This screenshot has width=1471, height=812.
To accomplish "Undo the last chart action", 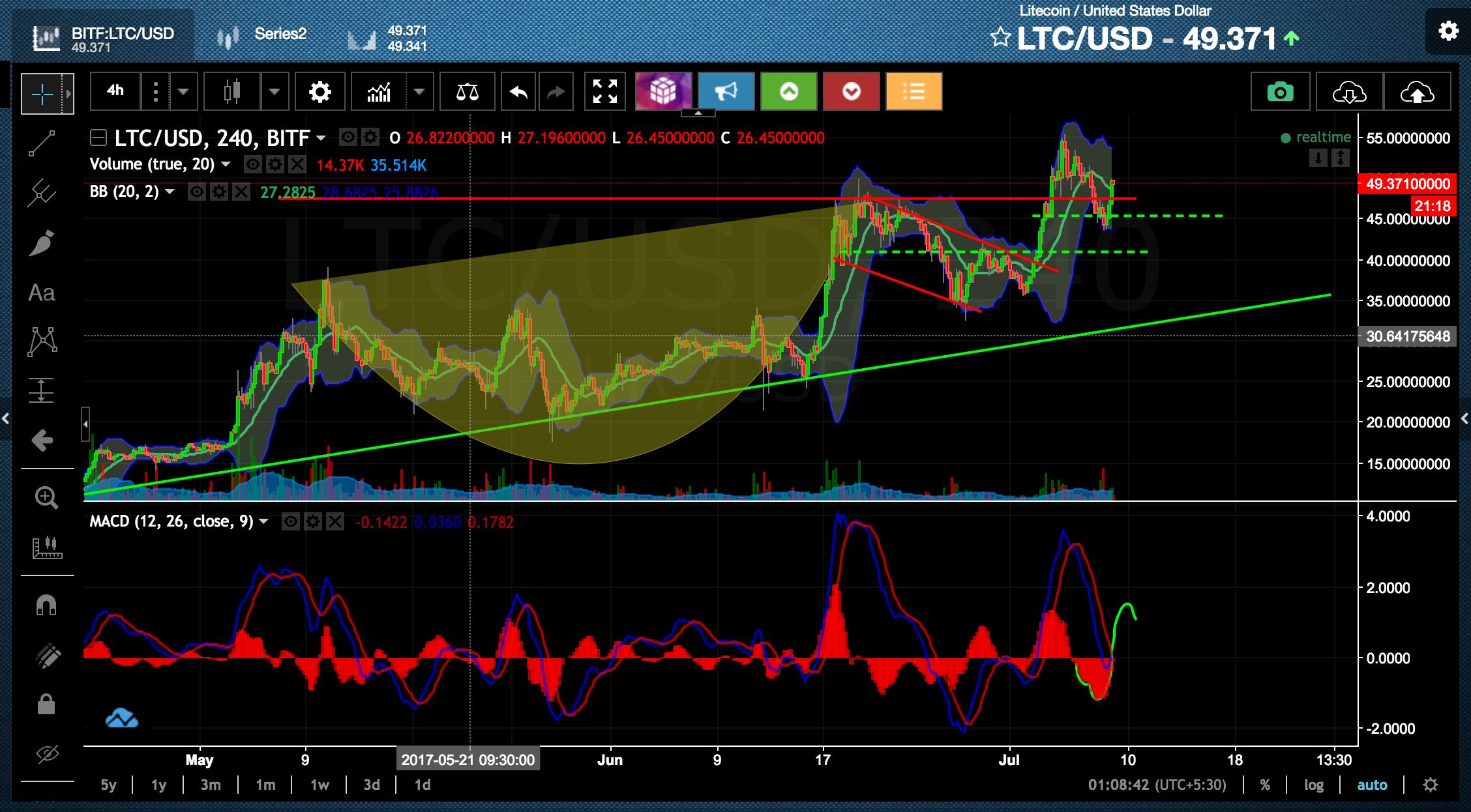I will [518, 92].
